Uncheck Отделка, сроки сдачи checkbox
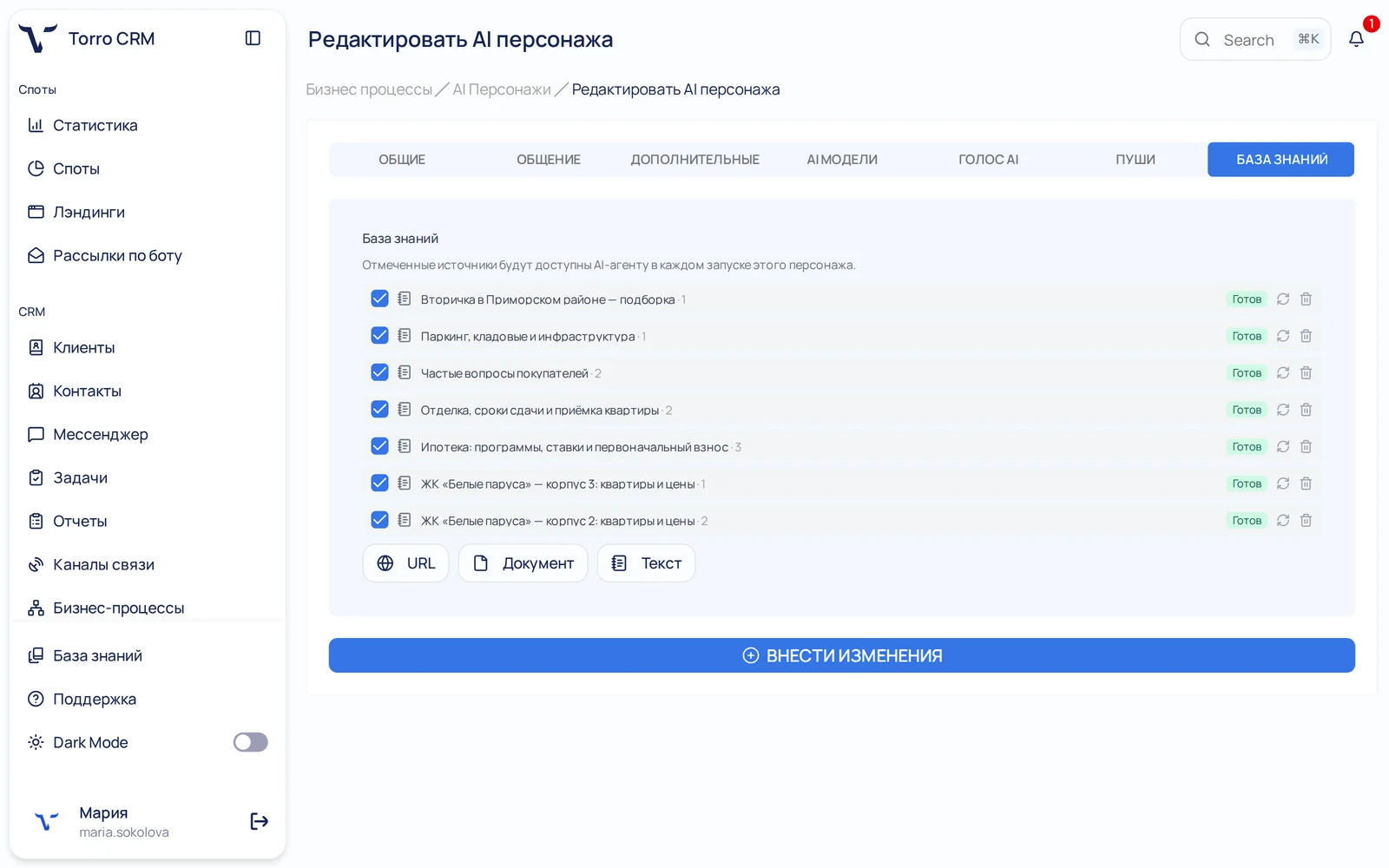 click(x=379, y=409)
